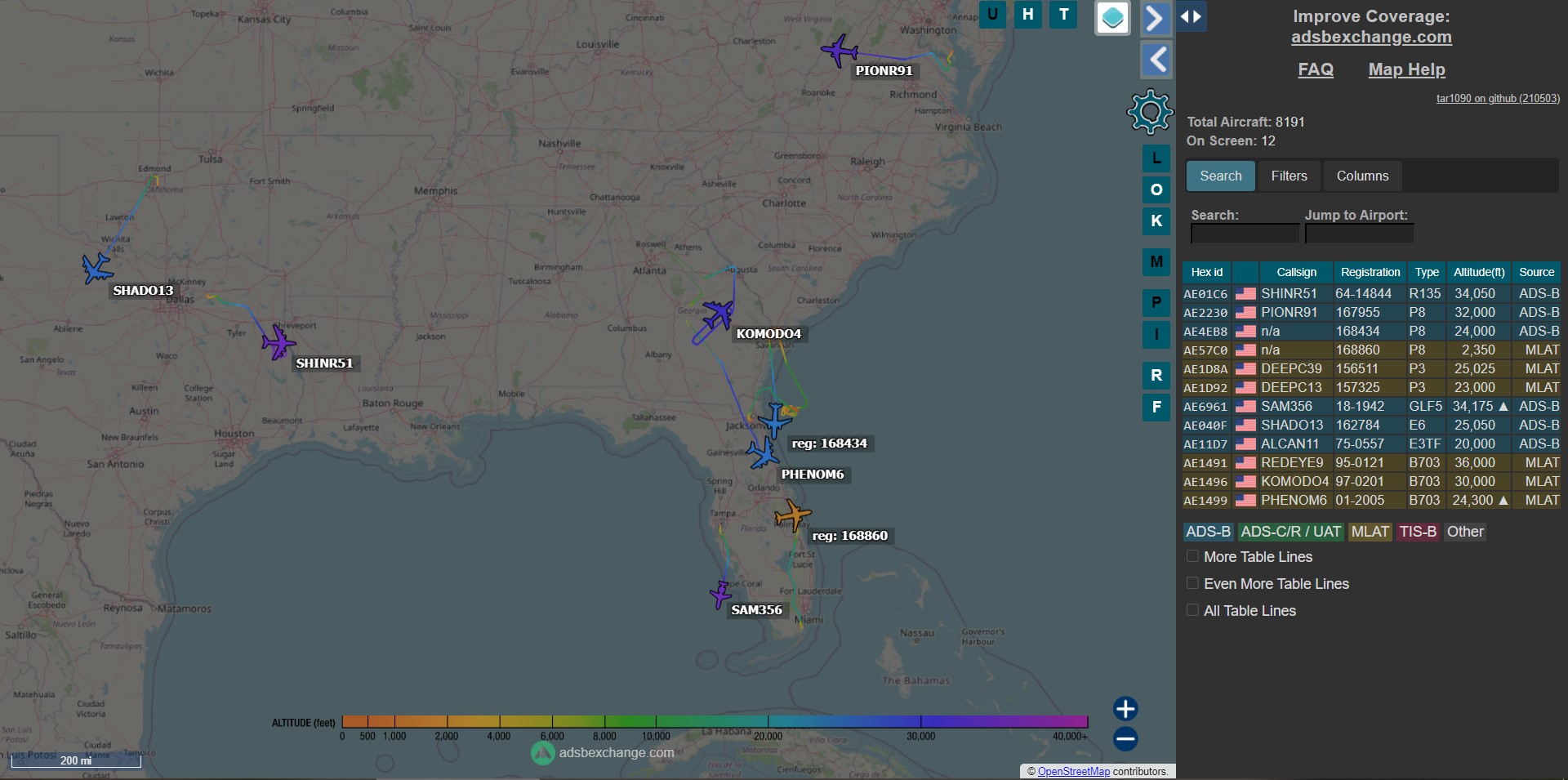
Task: Focus the Jump to Airport field
Action: (x=1359, y=234)
